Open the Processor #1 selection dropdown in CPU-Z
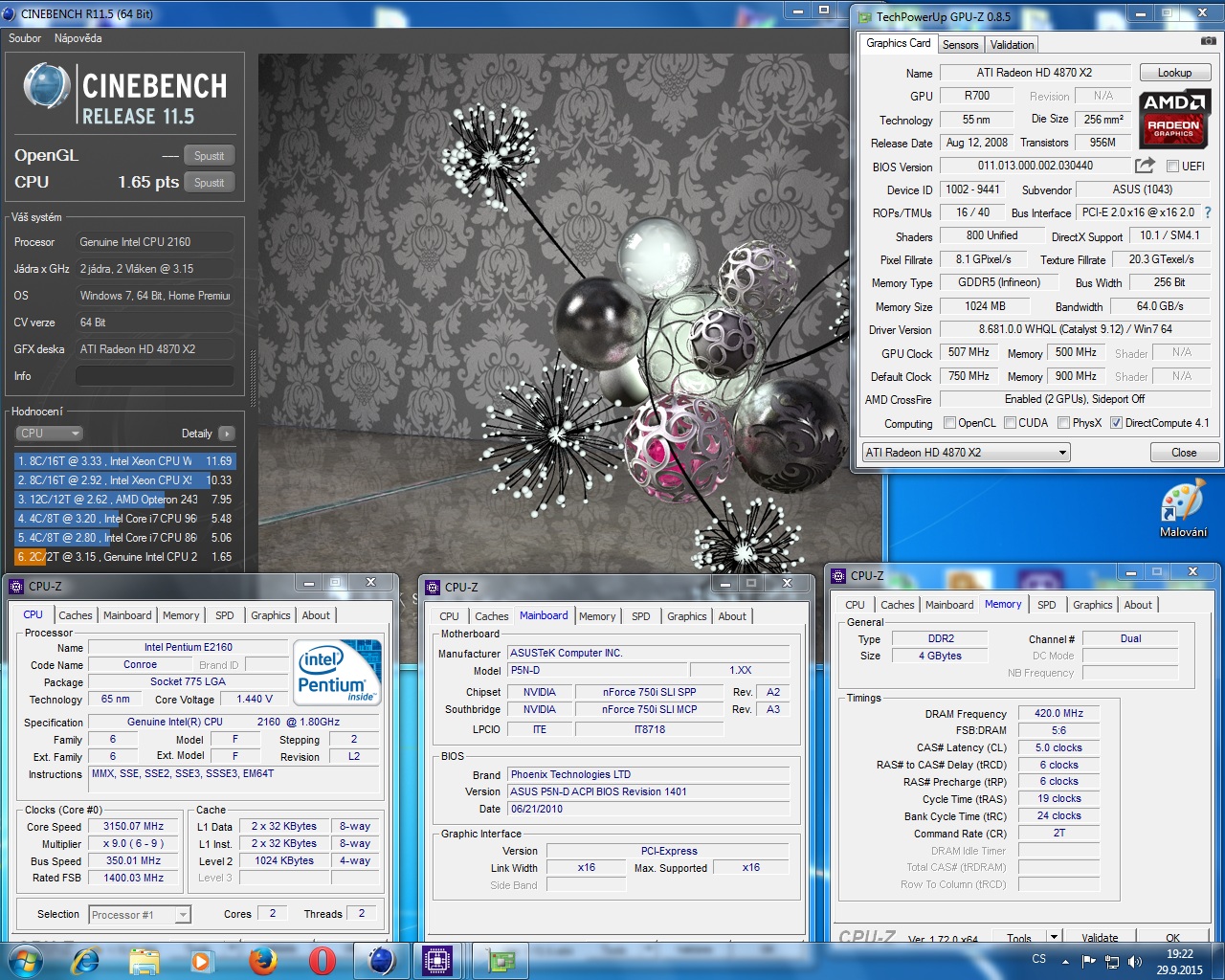 (x=140, y=915)
